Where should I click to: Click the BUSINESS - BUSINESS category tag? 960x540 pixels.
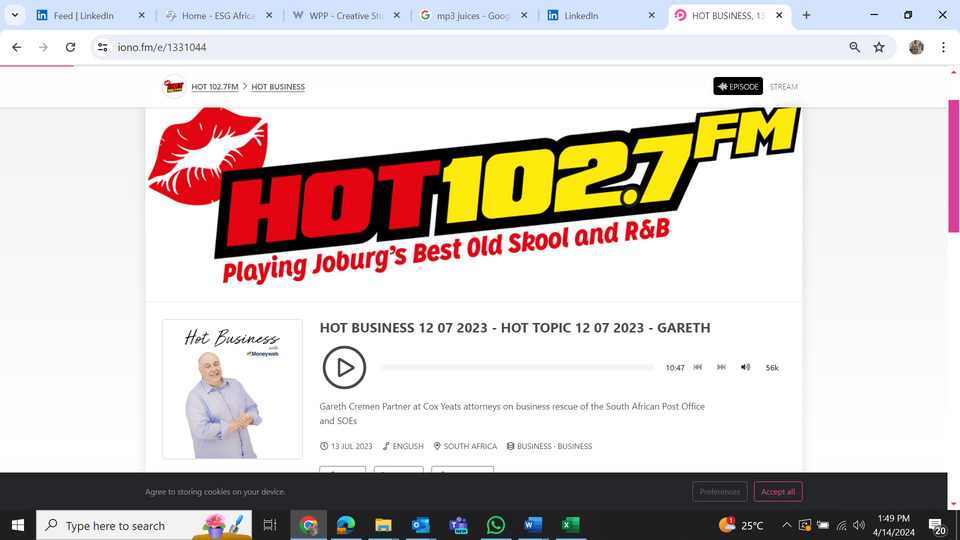click(x=549, y=446)
